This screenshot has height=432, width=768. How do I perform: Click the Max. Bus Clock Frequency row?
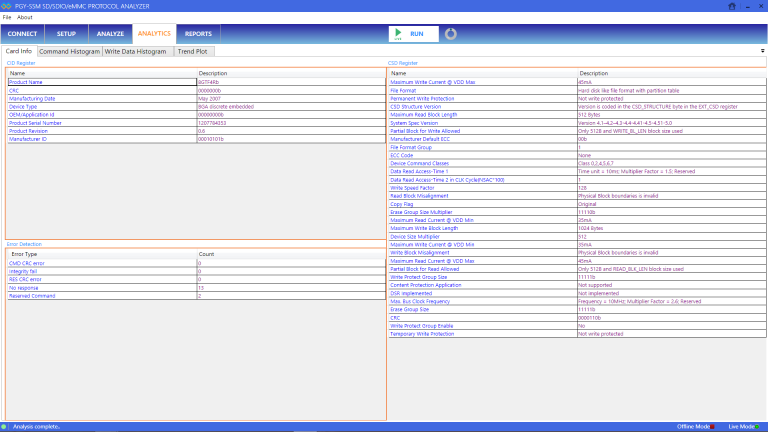coord(577,301)
